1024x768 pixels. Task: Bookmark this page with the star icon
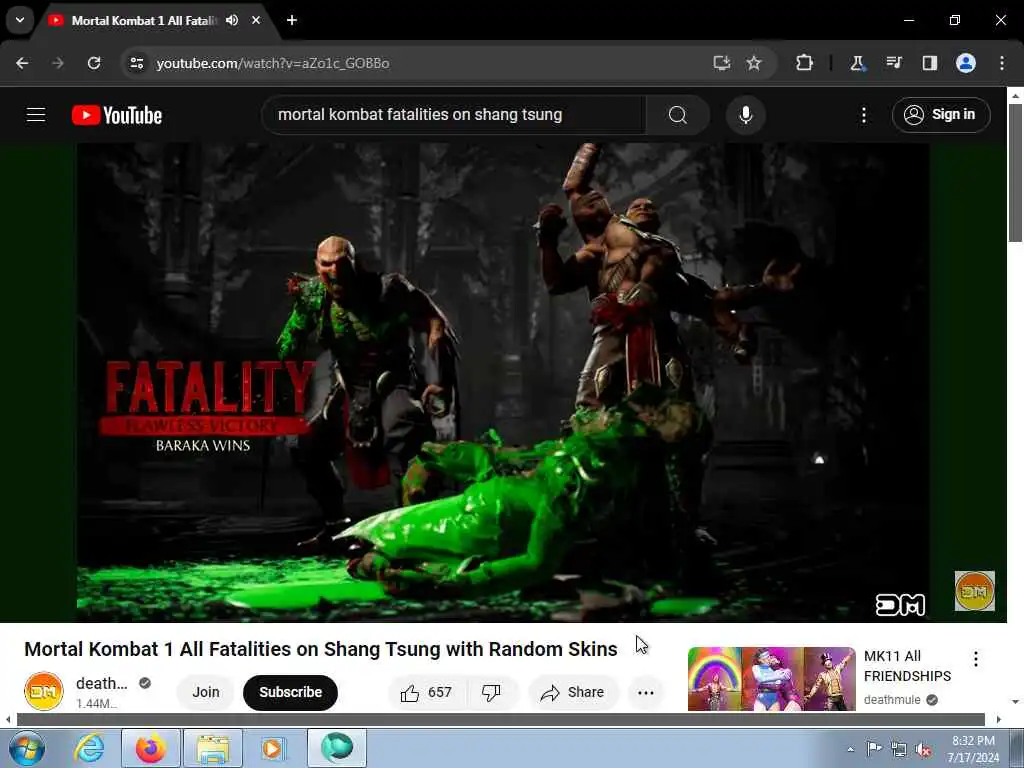[754, 63]
